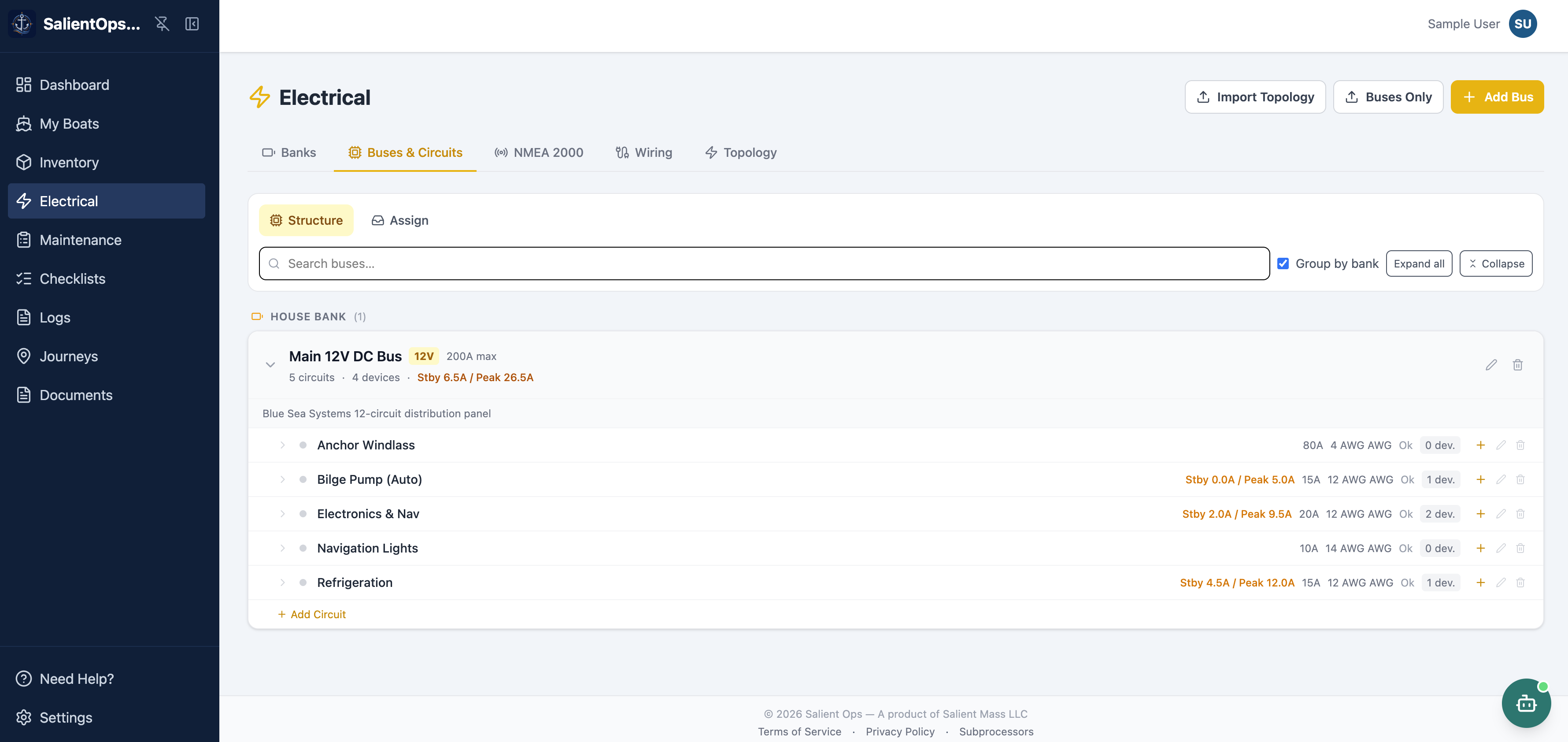
Task: Select the Buses & Circuits tab
Action: 405,153
